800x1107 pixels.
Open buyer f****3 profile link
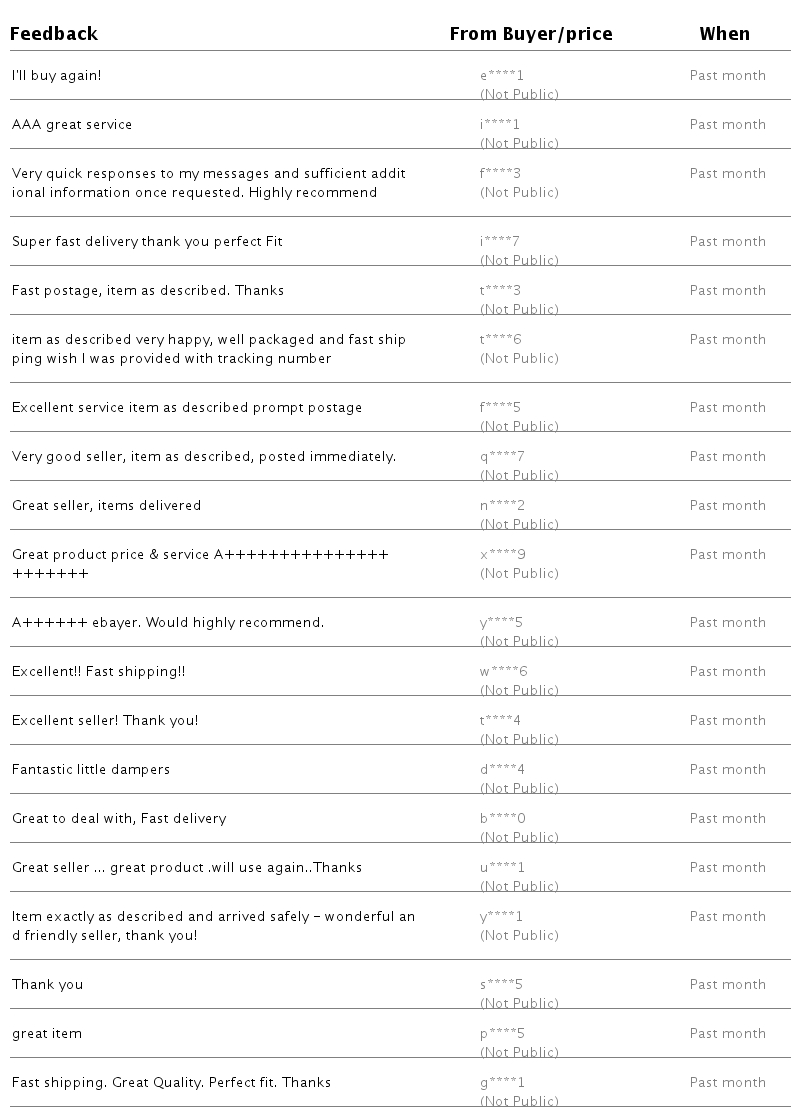click(500, 174)
